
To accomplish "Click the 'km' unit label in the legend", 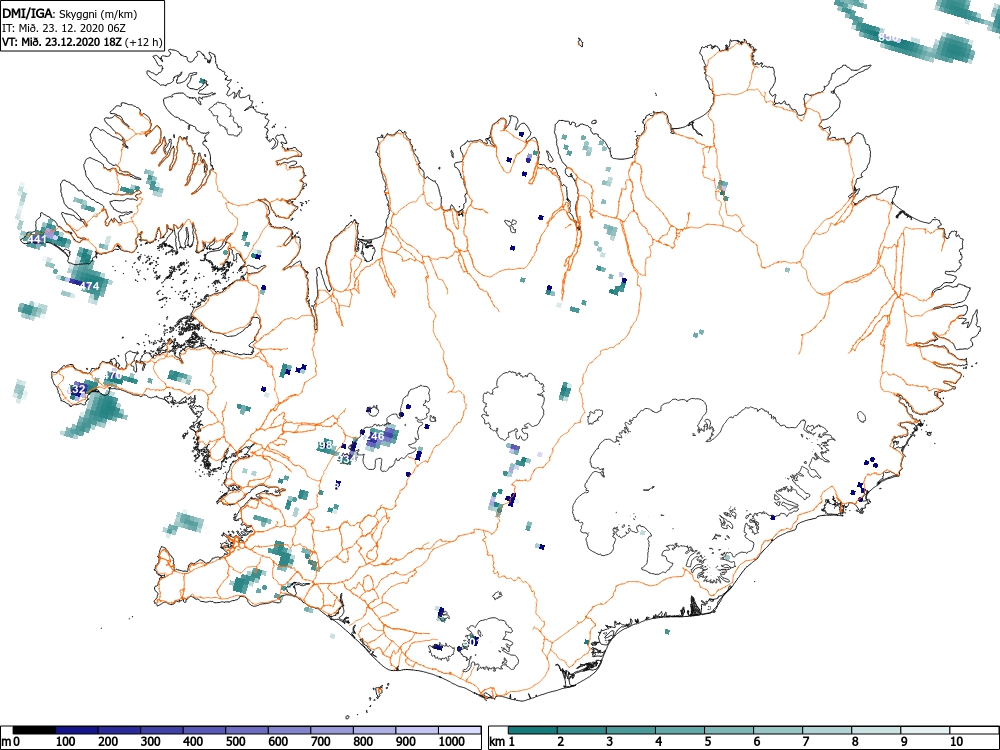I will tap(498, 742).
